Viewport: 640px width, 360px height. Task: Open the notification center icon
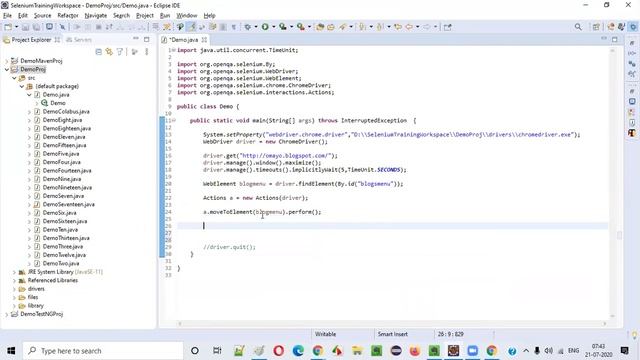[624, 351]
